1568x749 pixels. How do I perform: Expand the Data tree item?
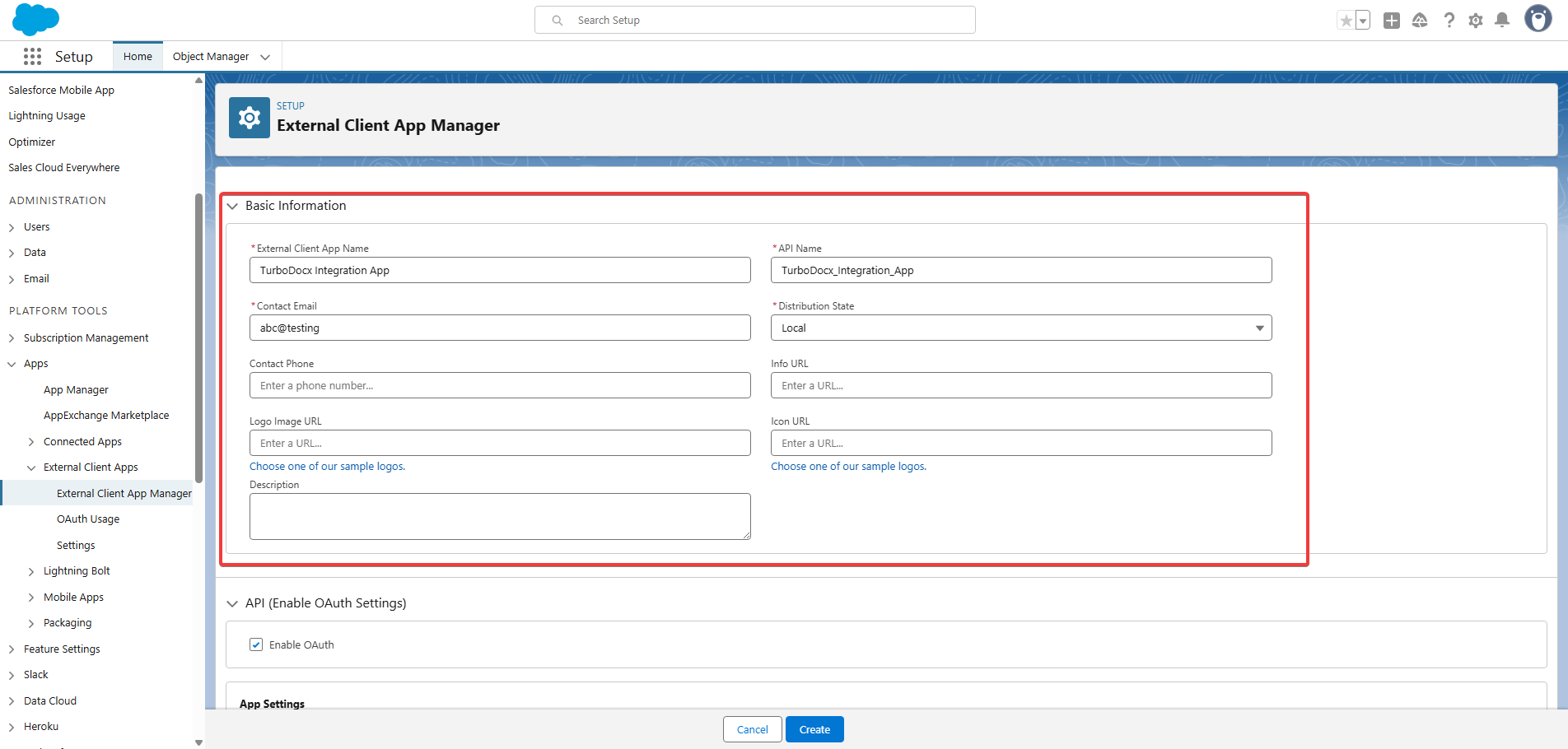point(12,253)
